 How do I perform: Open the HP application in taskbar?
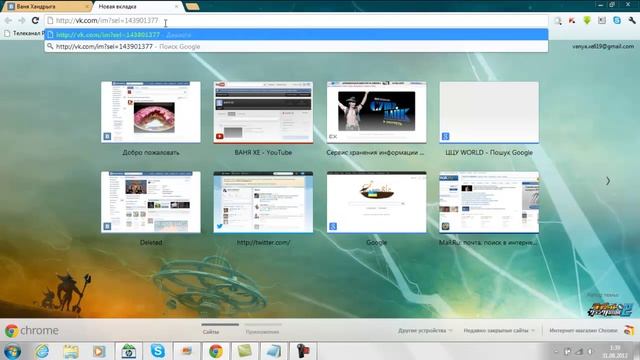click(129, 351)
